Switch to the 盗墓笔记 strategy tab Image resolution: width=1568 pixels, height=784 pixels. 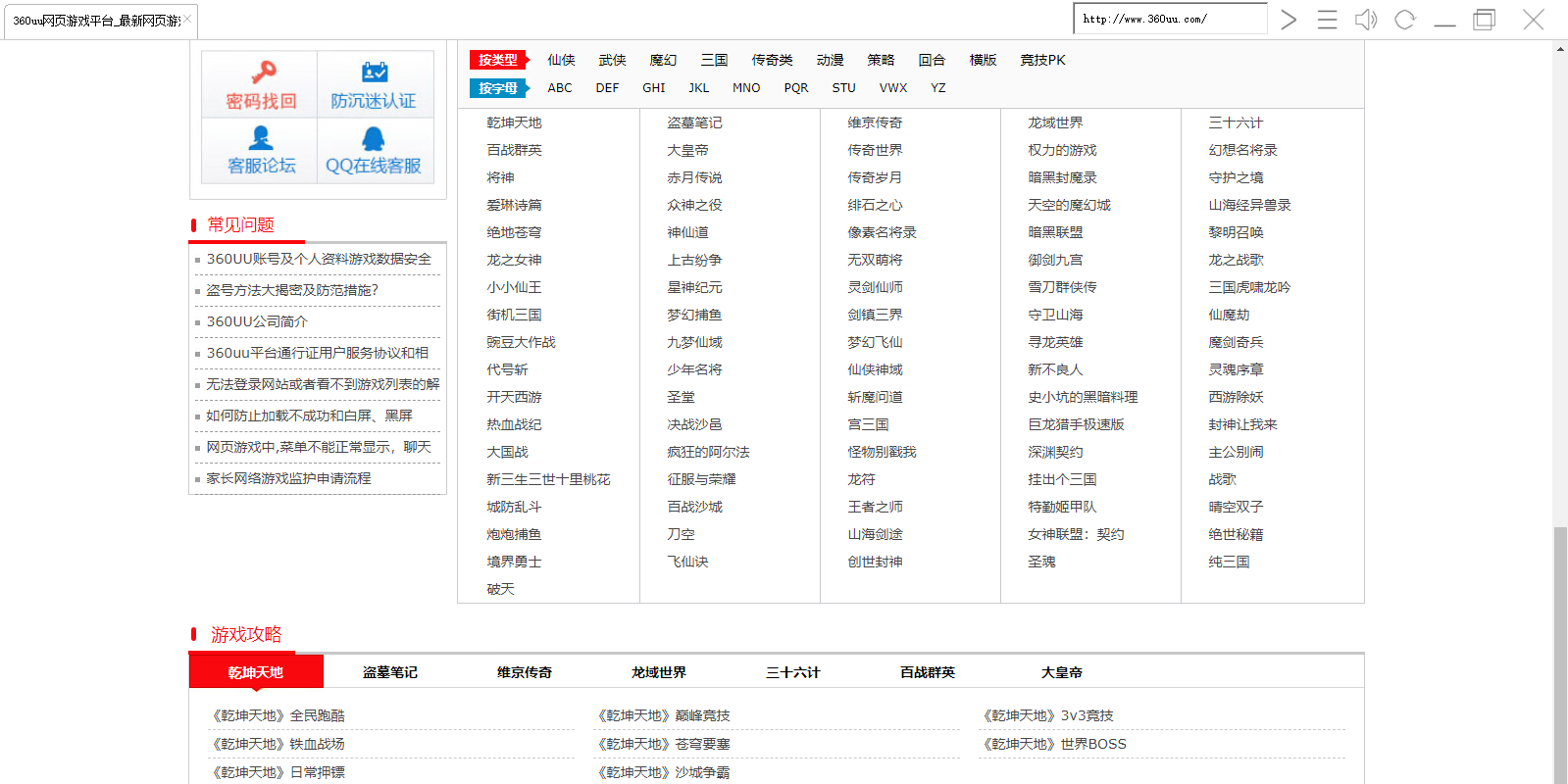click(390, 672)
